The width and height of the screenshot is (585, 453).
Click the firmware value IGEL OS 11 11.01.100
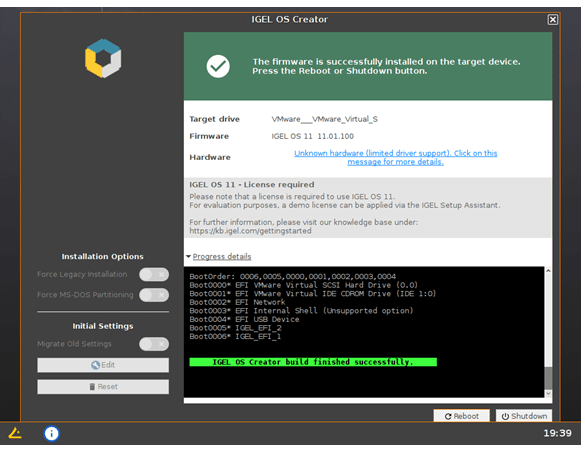tap(313, 136)
